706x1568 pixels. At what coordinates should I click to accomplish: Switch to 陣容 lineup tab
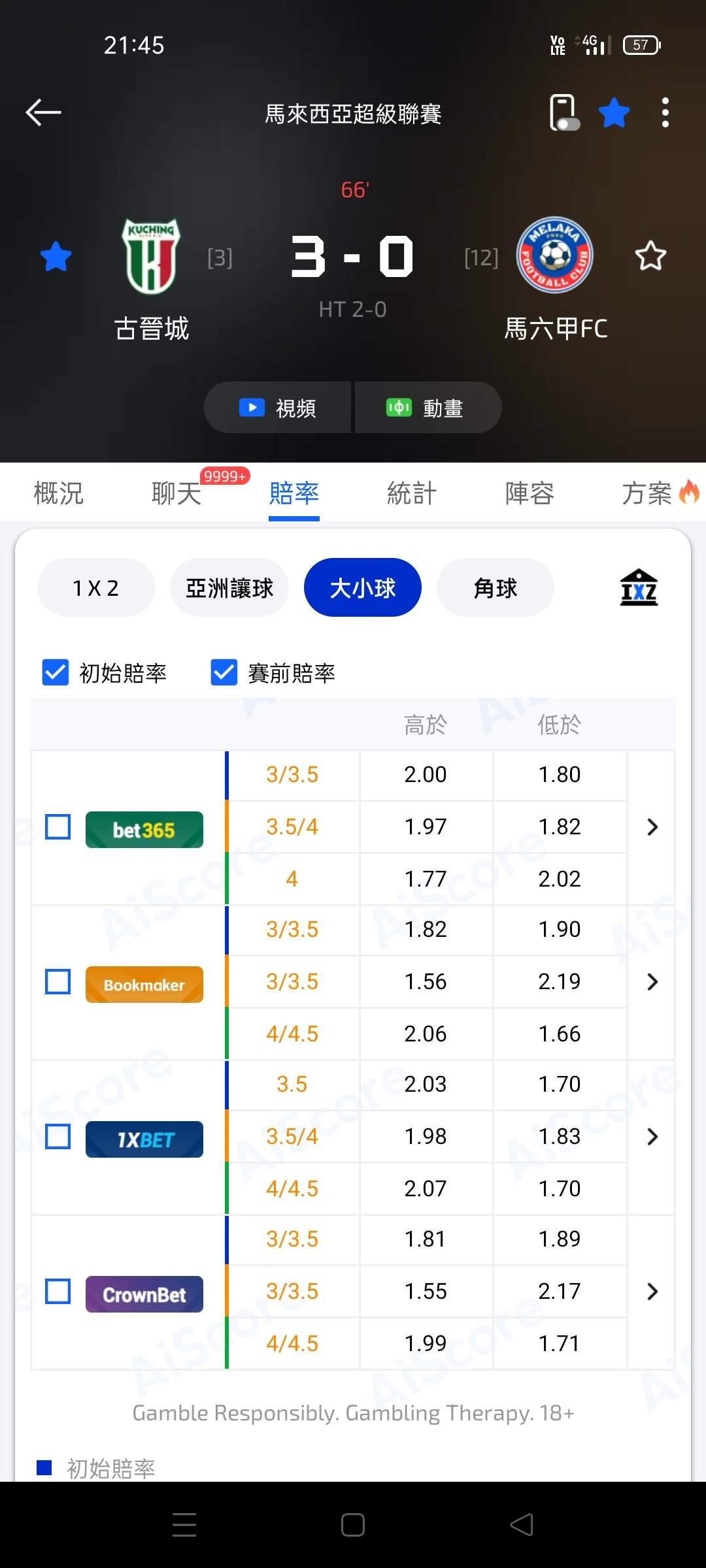pyautogui.click(x=529, y=493)
